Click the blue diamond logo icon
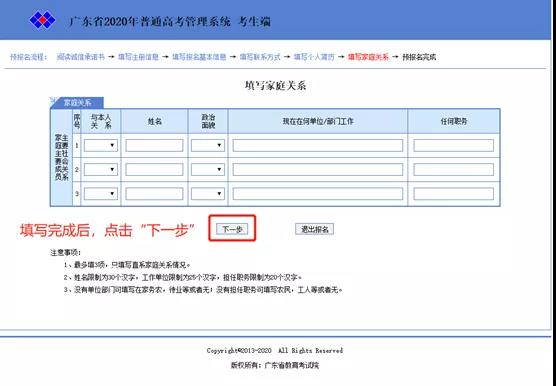Viewport: 556px width, 386px height. [42, 20]
